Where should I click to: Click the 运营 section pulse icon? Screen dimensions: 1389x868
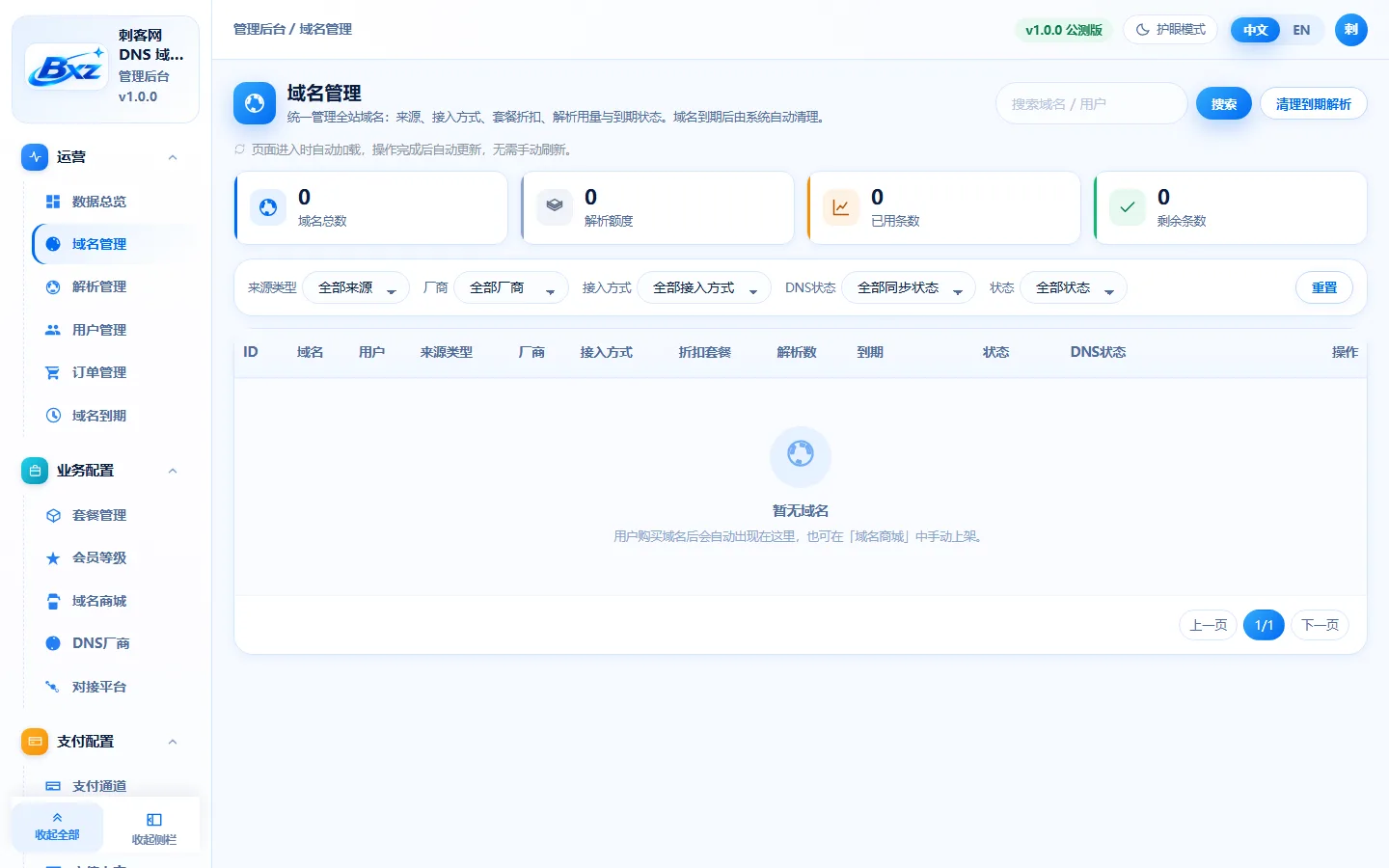tap(35, 157)
